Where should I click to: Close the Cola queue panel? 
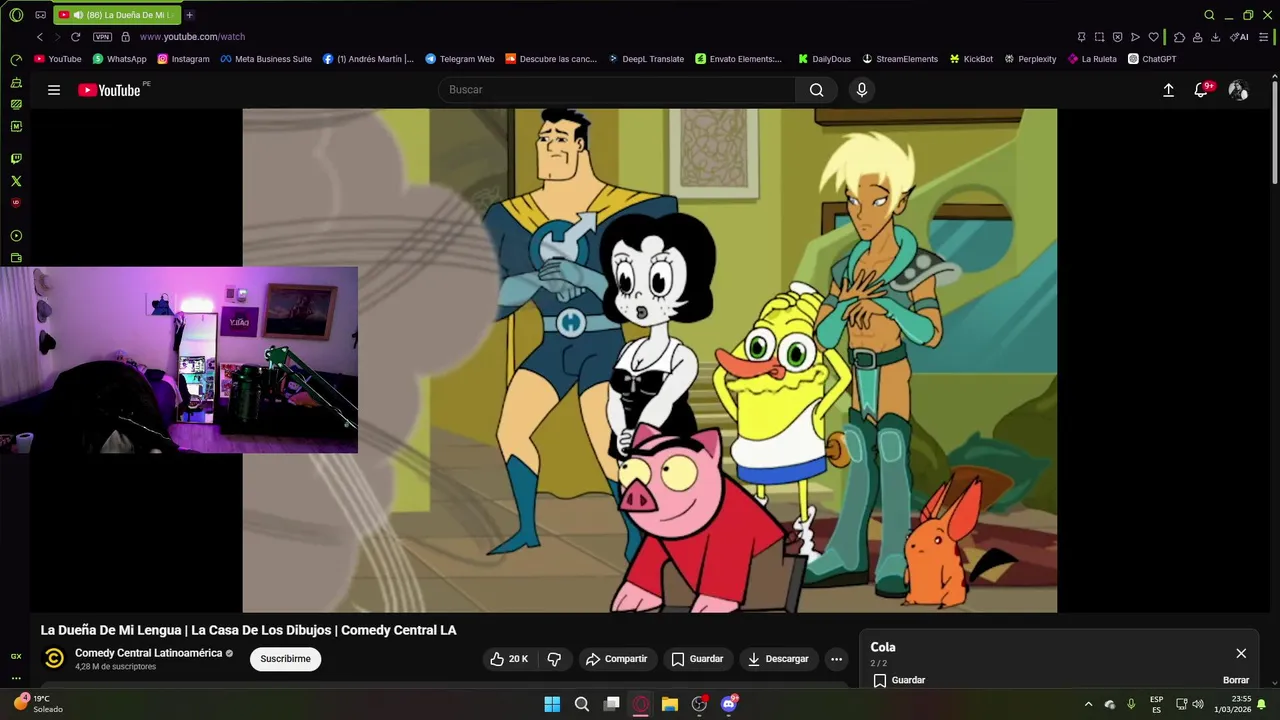tap(1241, 653)
